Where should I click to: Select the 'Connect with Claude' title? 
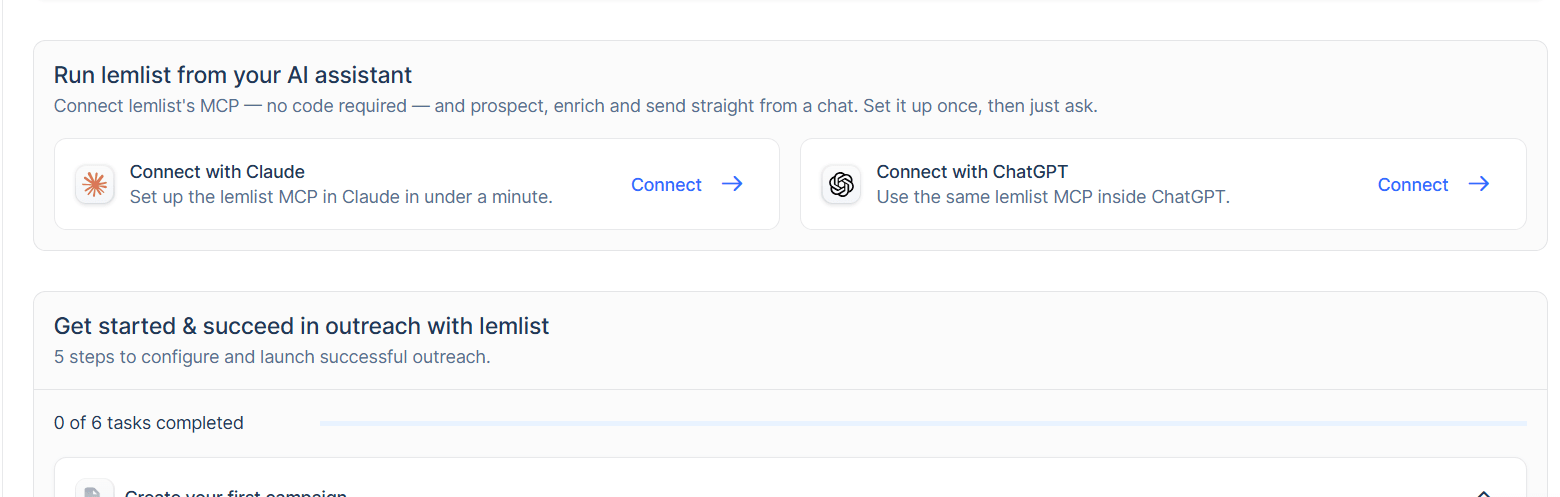tap(217, 172)
